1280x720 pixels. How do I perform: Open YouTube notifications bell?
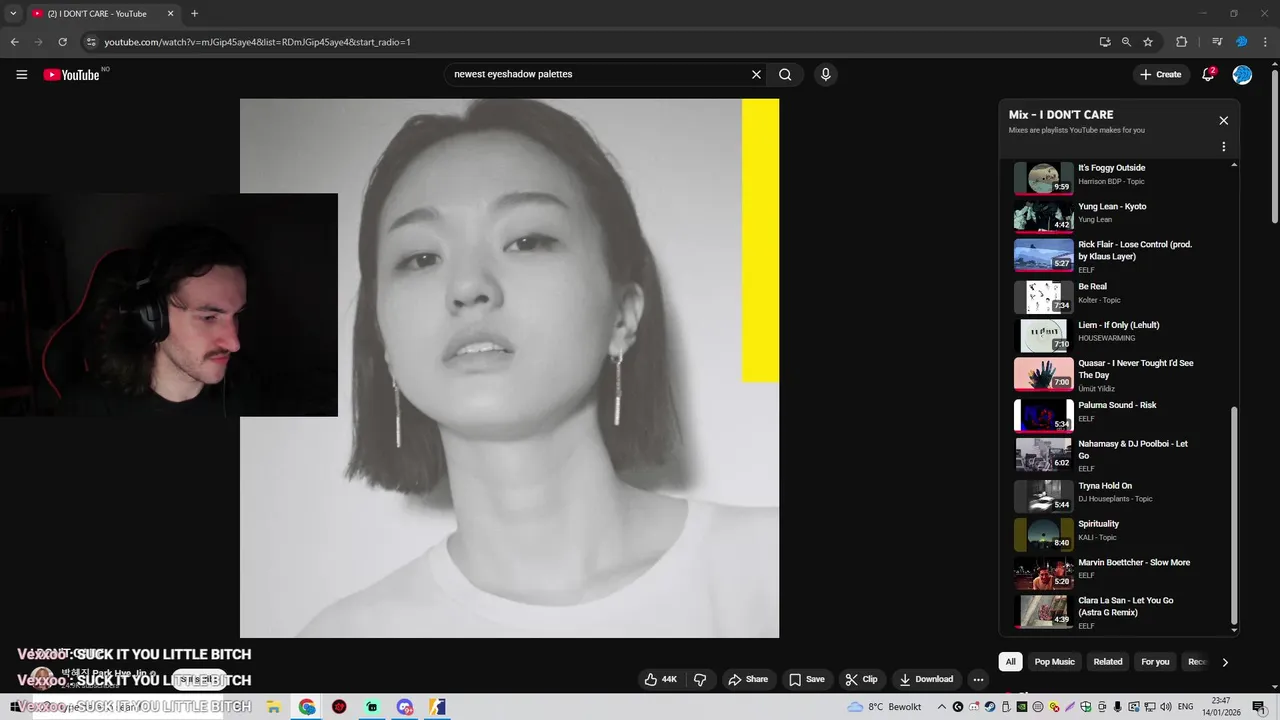pyautogui.click(x=1208, y=74)
